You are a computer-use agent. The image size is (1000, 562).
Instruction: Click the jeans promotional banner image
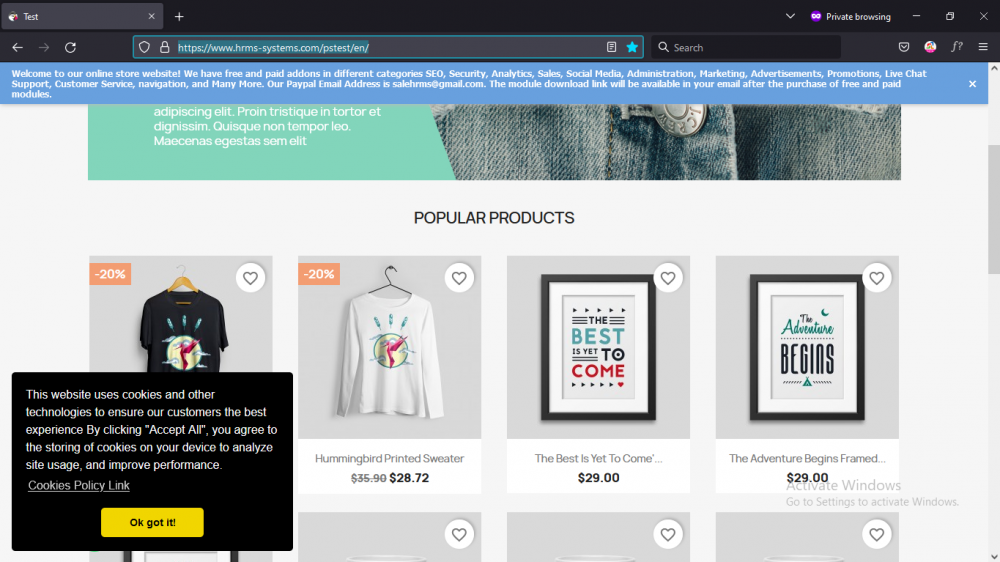pos(494,142)
